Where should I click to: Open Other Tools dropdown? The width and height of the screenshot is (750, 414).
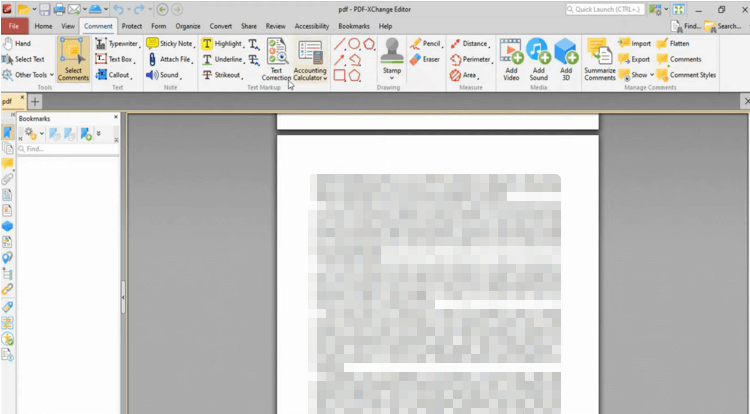[x=28, y=75]
